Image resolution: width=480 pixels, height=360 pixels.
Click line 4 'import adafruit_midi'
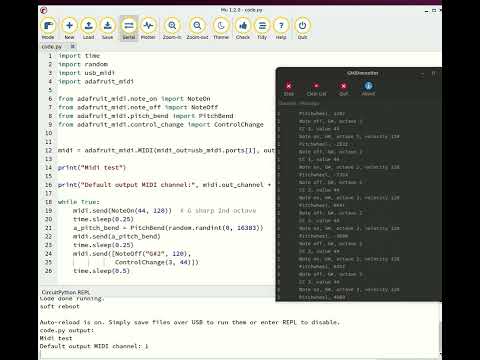tap(96, 81)
